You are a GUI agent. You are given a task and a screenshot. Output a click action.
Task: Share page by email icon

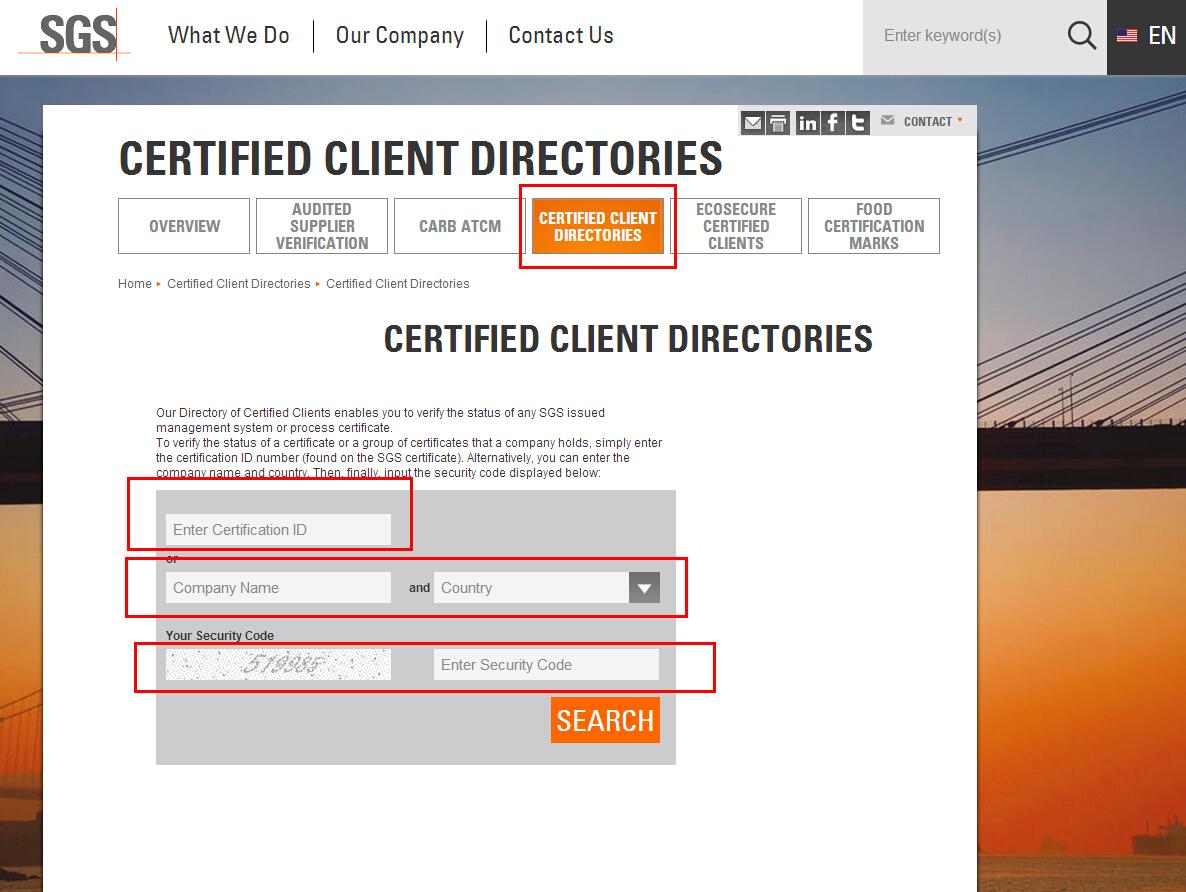[753, 123]
